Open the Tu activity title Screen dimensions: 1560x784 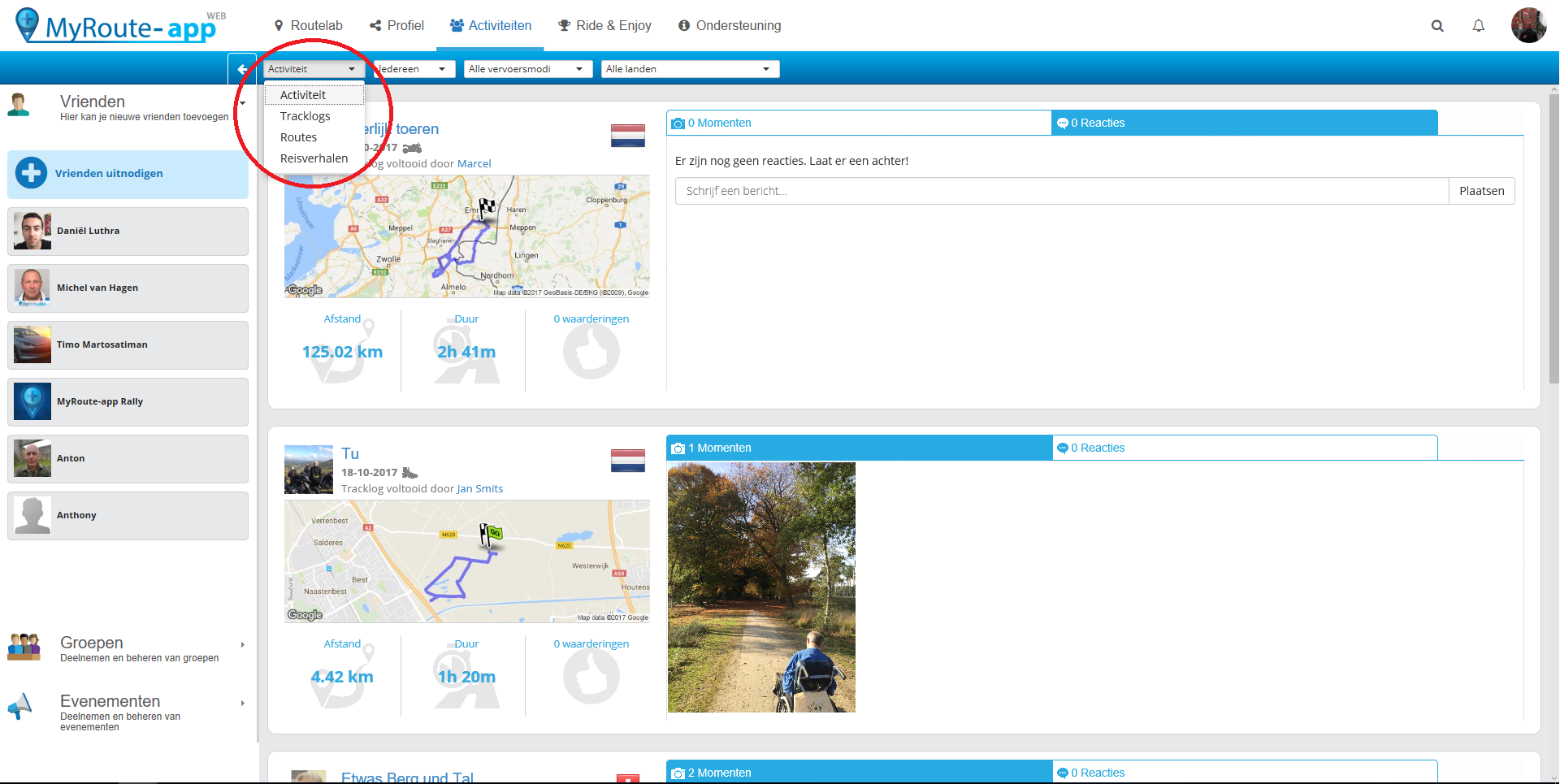pos(350,453)
